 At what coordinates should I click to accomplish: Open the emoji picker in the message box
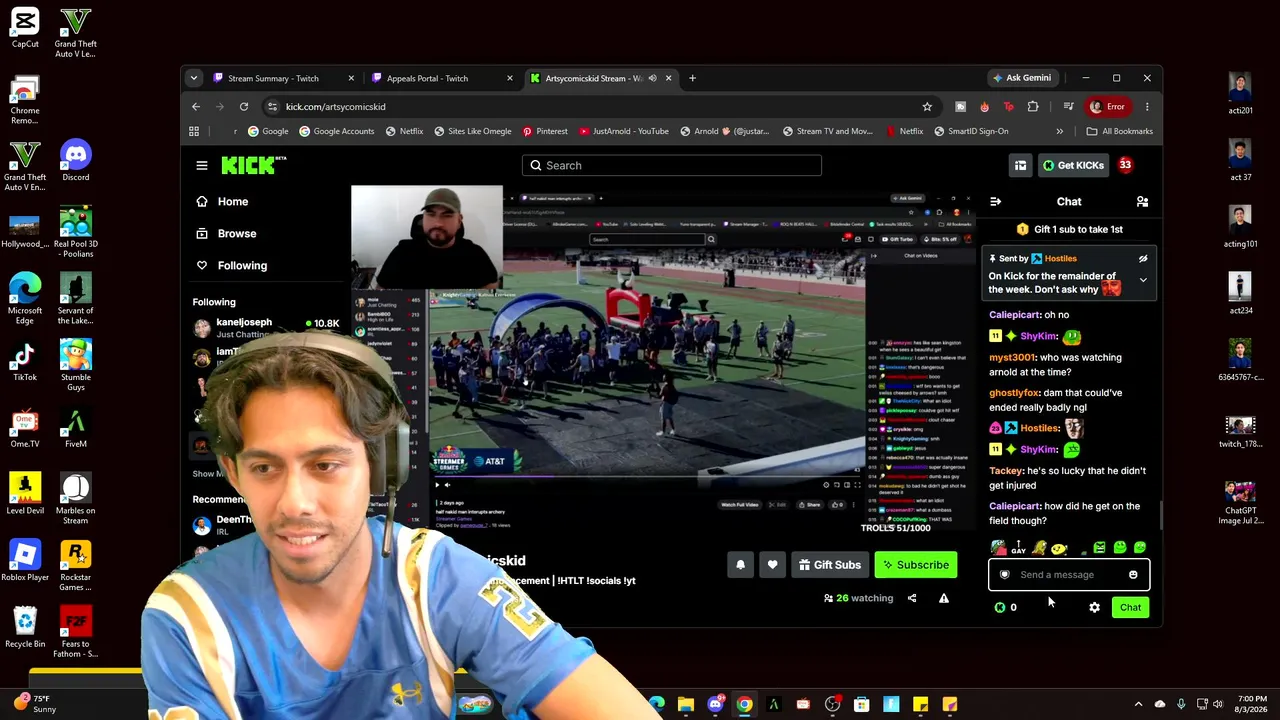[1133, 575]
